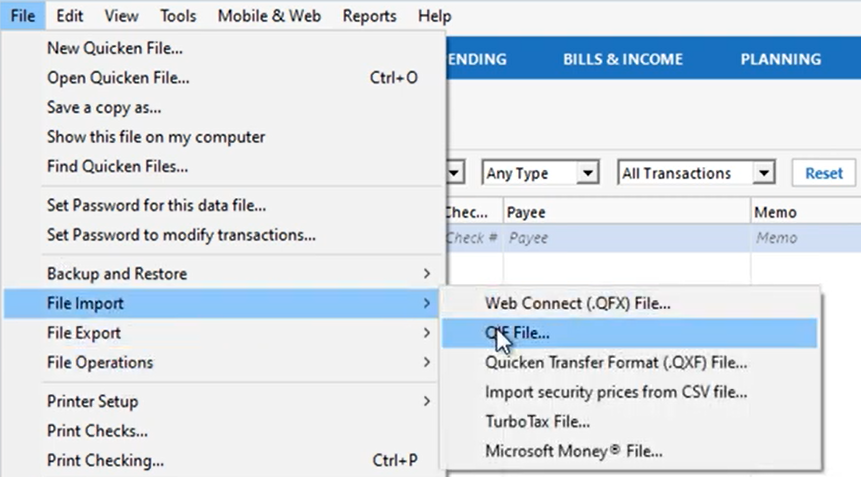Screen dimensions: 861x477
Task: Click the Payee column header
Action: pyautogui.click(x=627, y=212)
